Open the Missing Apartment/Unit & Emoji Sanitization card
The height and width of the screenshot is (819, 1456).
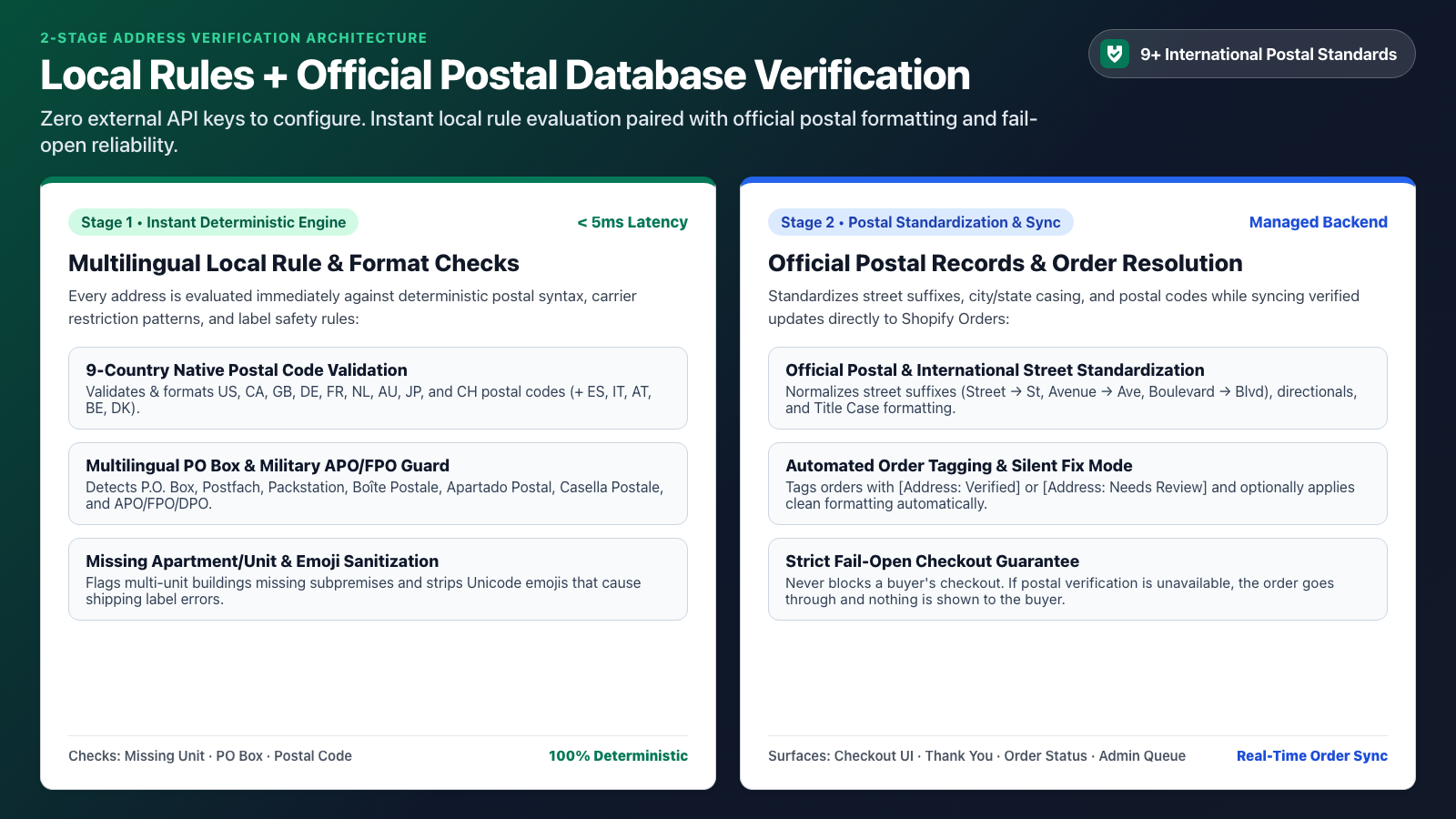[378, 579]
